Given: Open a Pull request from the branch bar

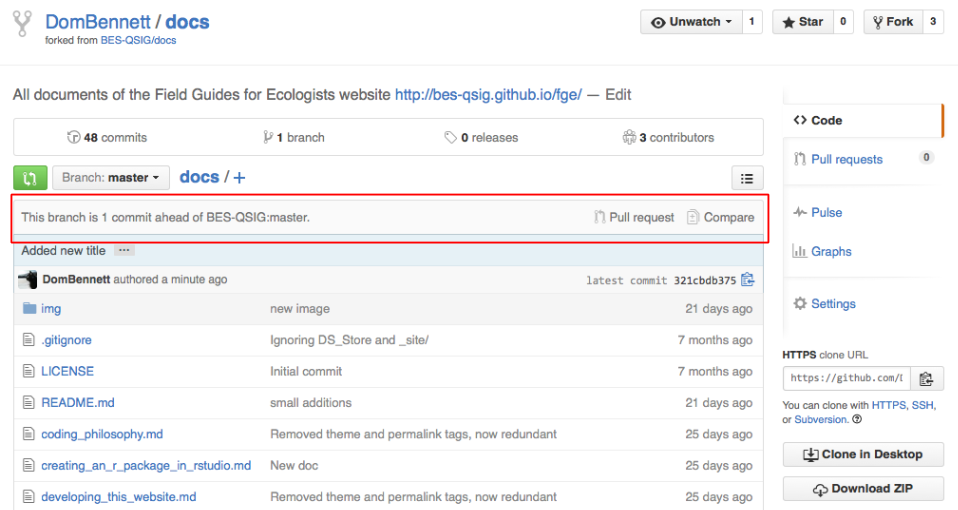Looking at the screenshot, I should pos(634,217).
